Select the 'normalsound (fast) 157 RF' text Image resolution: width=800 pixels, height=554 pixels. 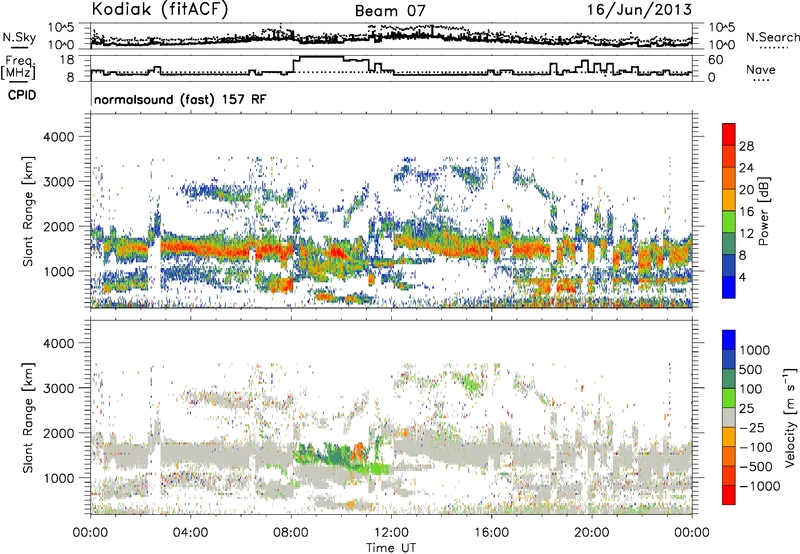pos(180,99)
